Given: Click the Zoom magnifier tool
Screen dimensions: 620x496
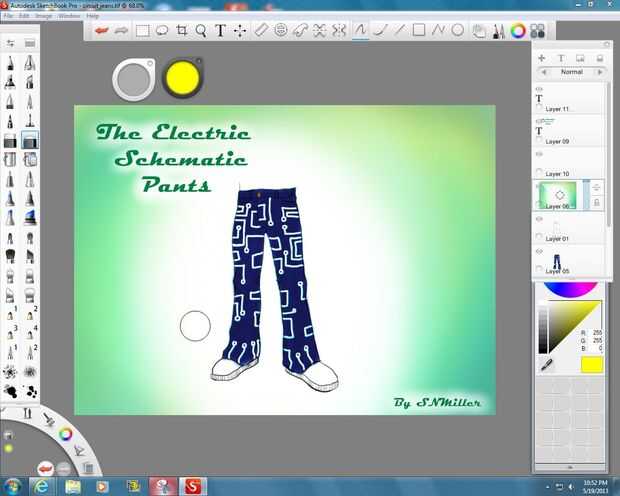Looking at the screenshot, I should point(201,30).
